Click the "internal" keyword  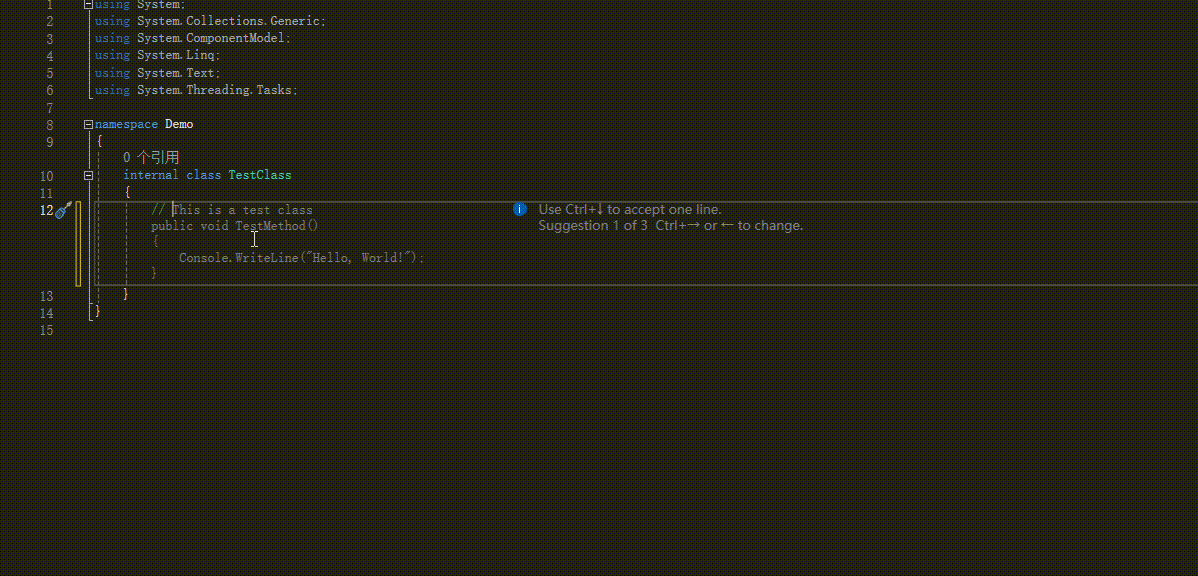point(151,176)
